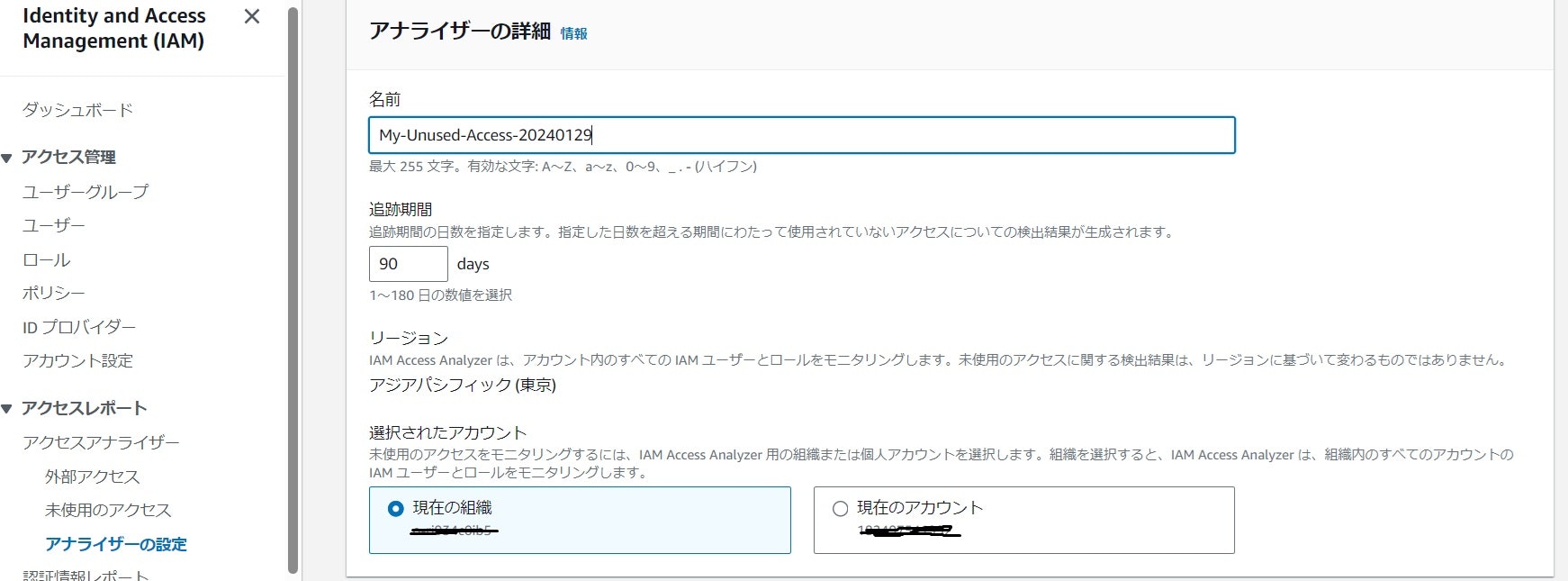Open 未使用のアクセス in sidebar
The height and width of the screenshot is (581, 1568).
[108, 510]
